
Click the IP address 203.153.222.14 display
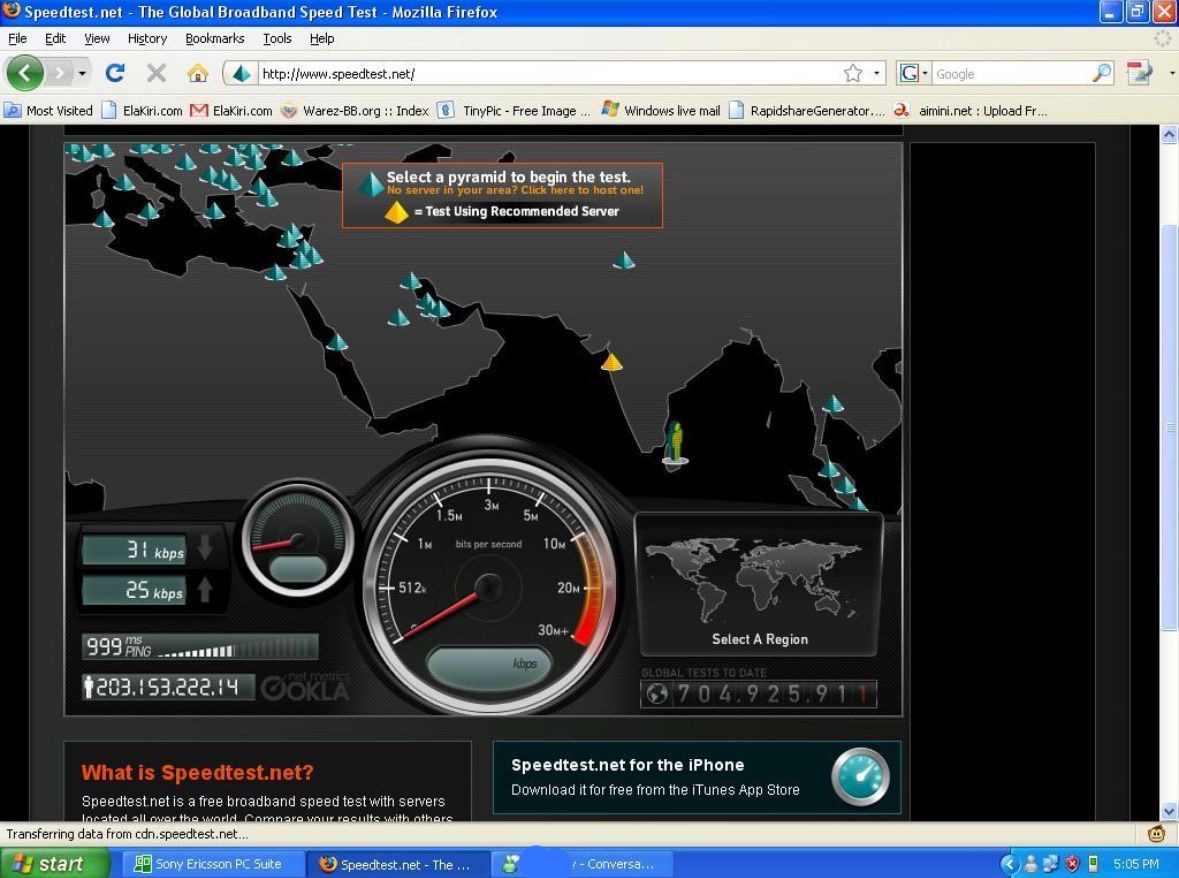point(167,687)
